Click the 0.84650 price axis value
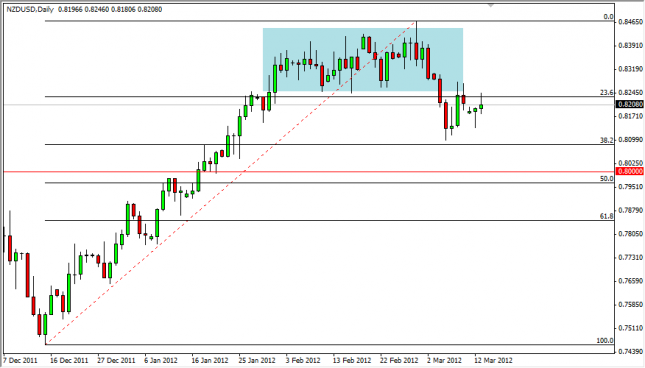 pos(630,21)
